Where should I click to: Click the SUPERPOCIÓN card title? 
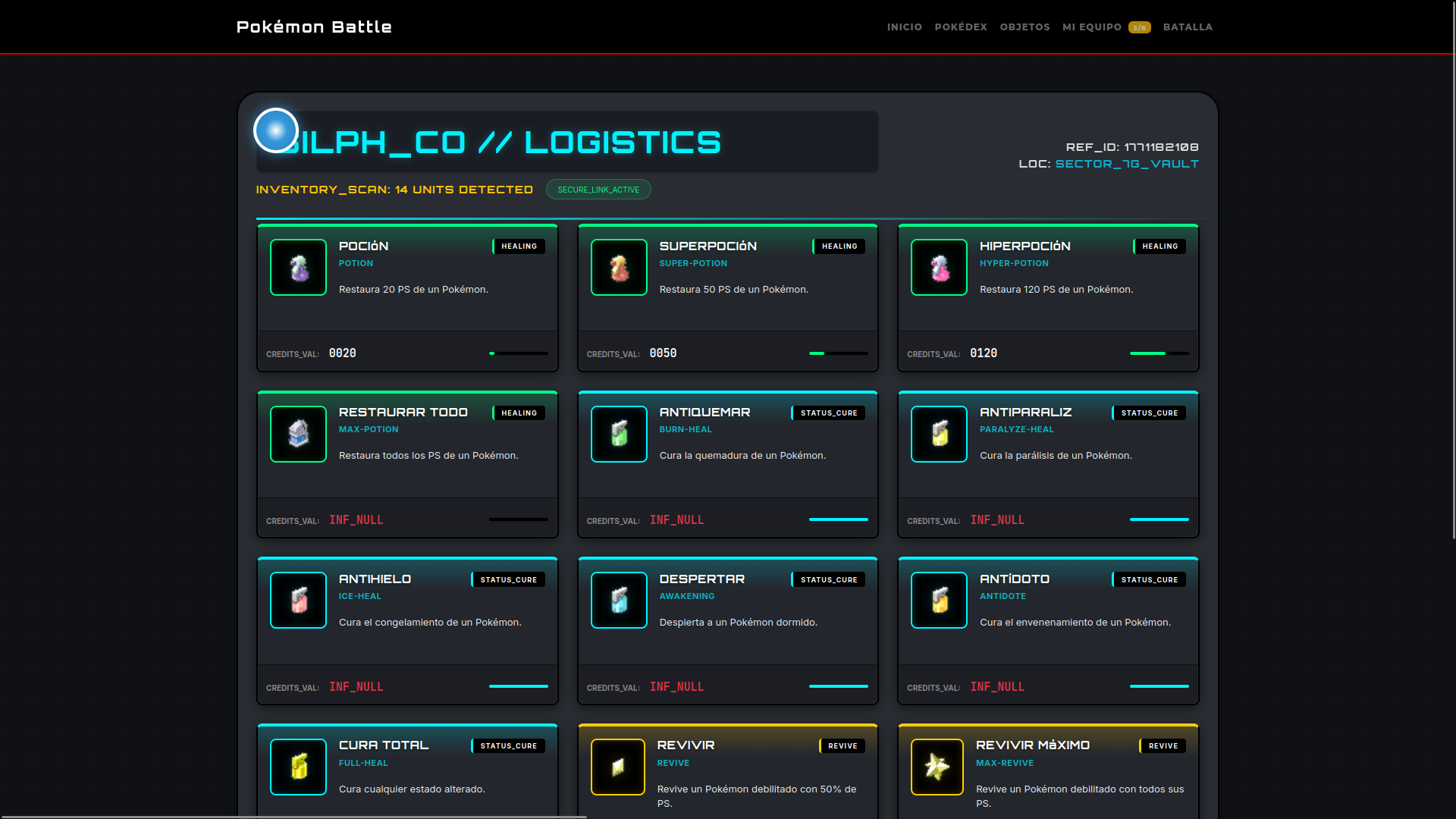(x=708, y=246)
